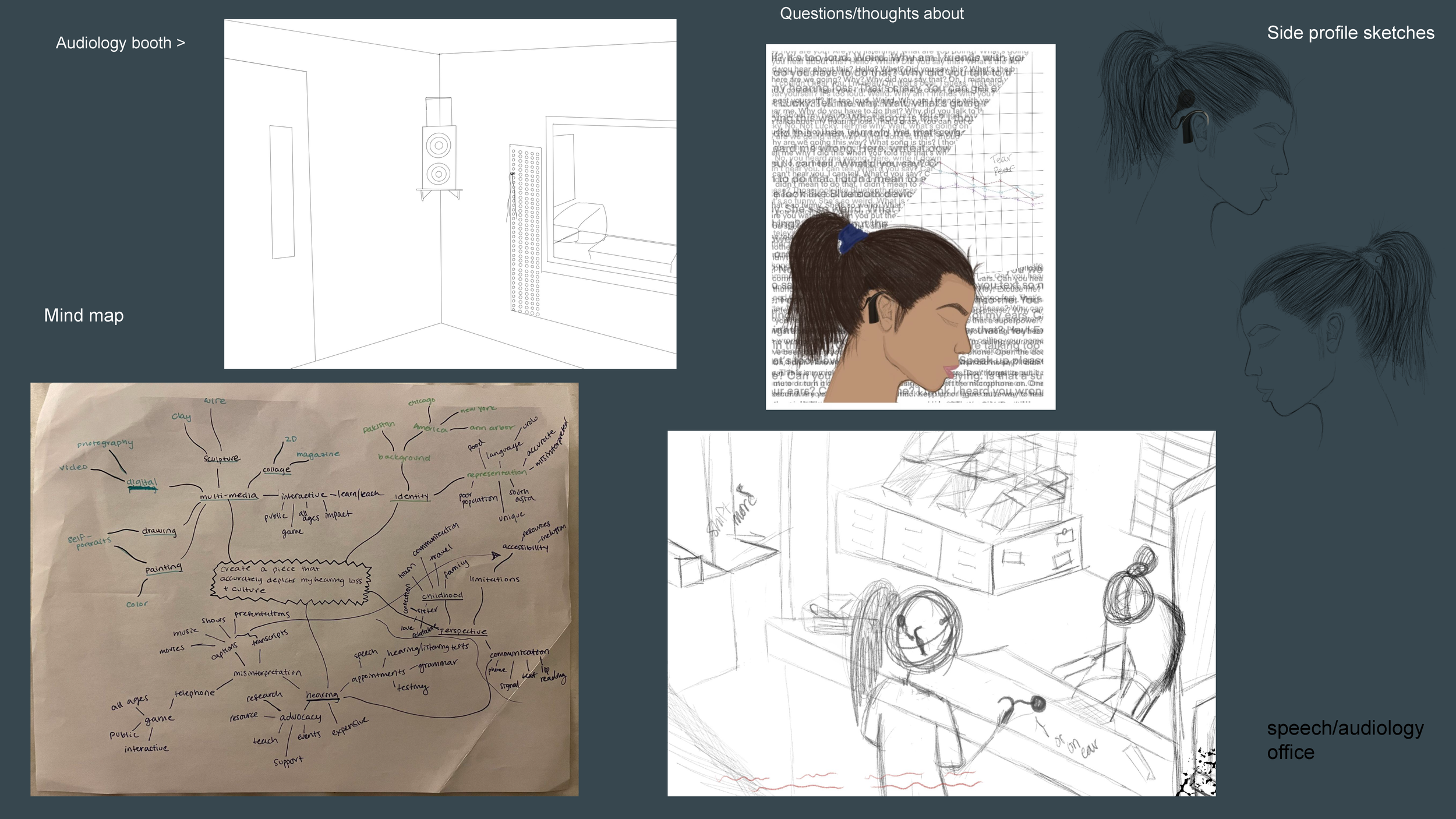Click the "Questions/thoughts about" heading
This screenshot has width=1456, height=819.
point(871,13)
